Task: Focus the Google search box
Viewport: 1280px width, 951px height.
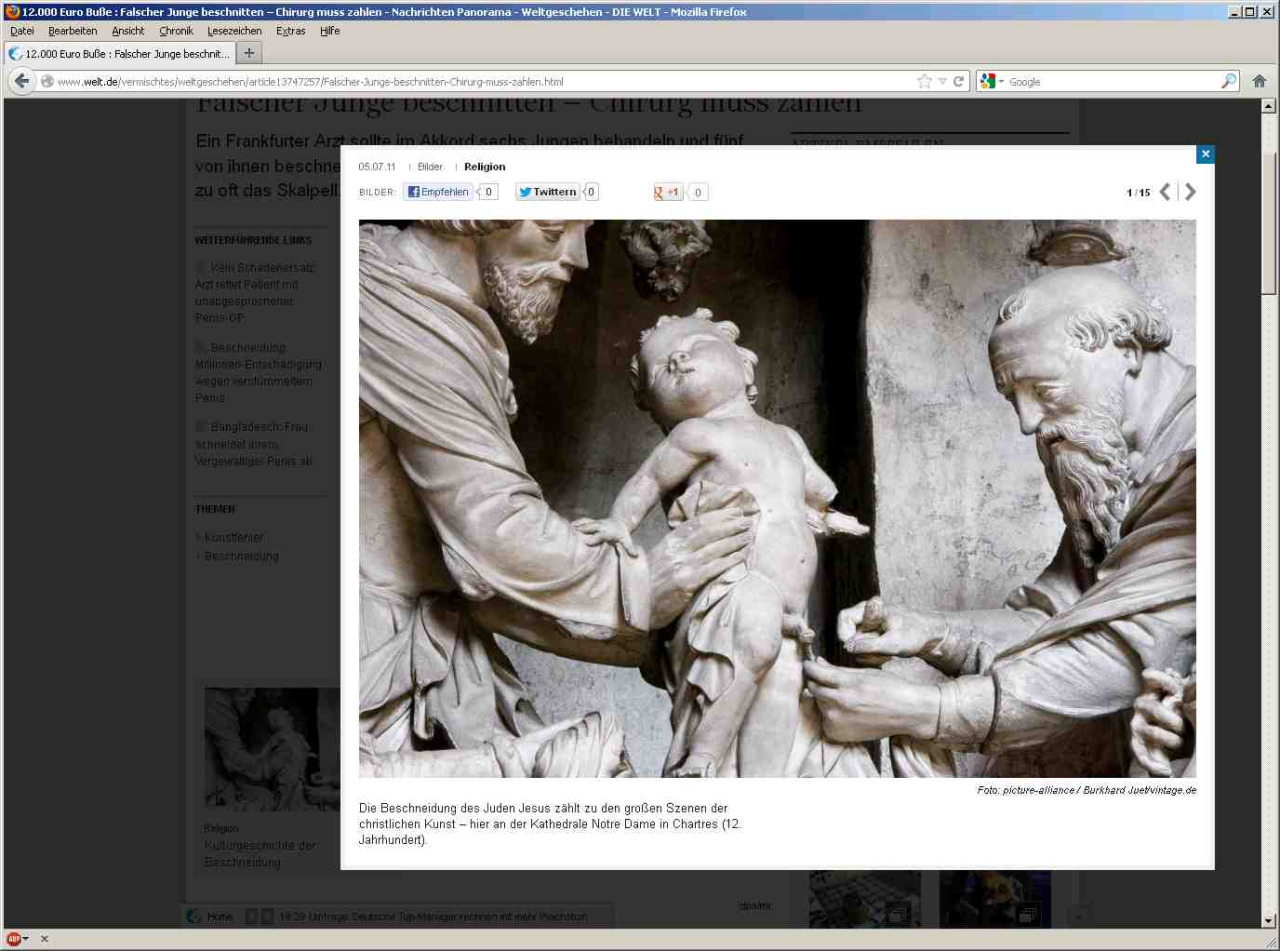Action: (x=1112, y=82)
